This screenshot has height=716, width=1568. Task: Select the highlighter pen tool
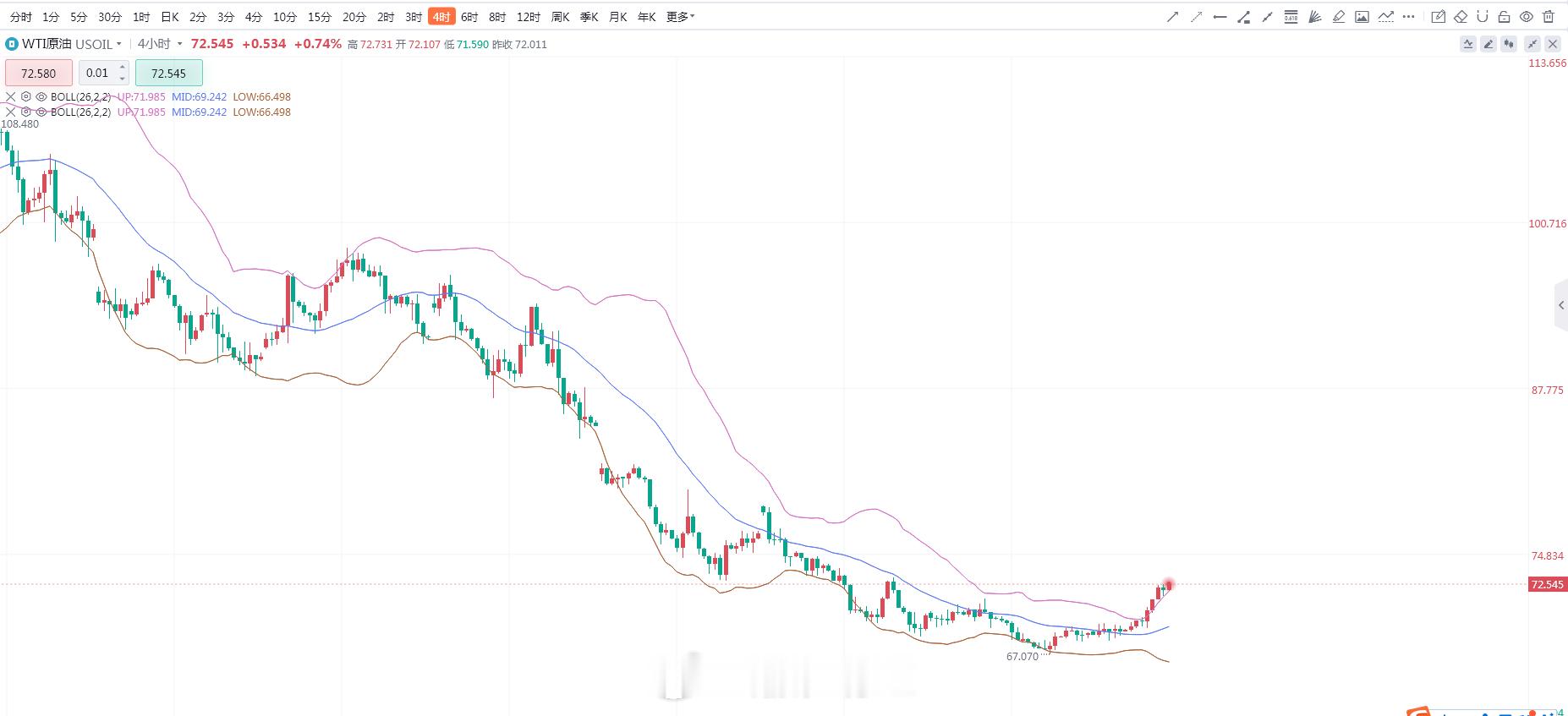click(x=1338, y=17)
